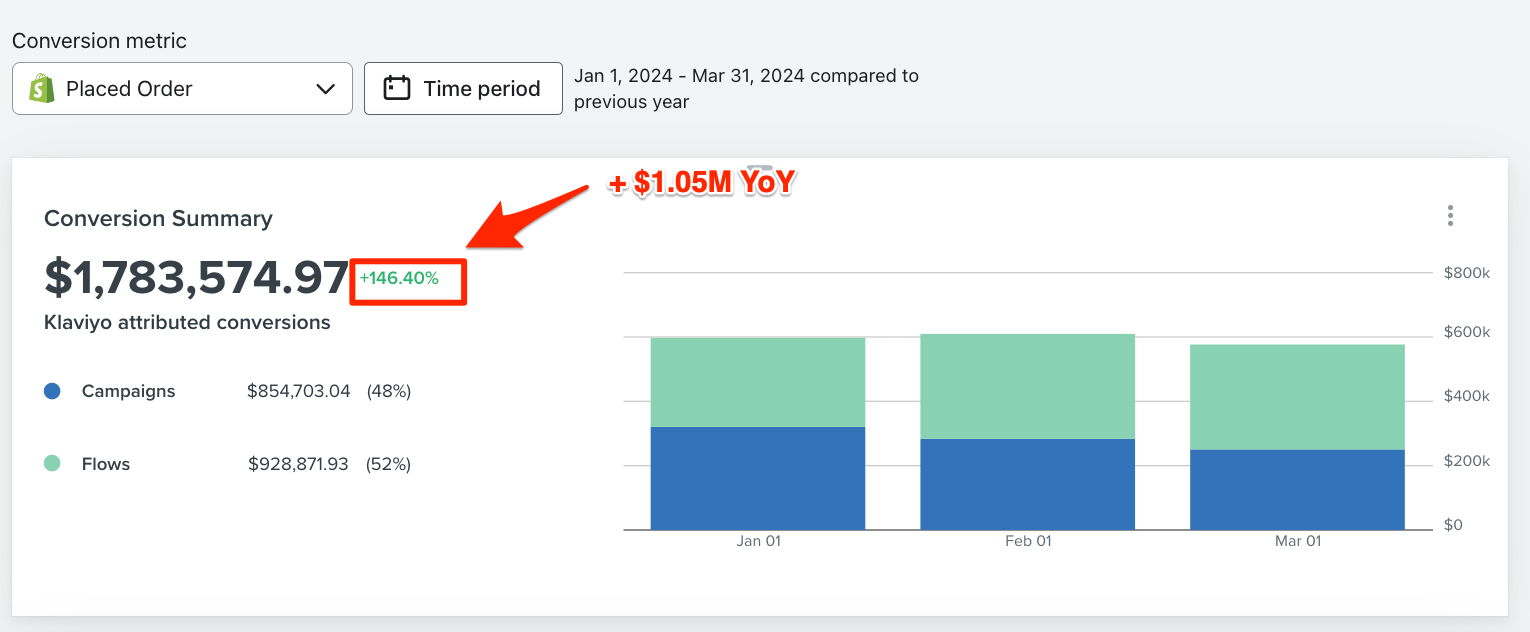This screenshot has width=1530, height=632.
Task: Click the Klaviyo attributed conversions label
Action: 187,323
